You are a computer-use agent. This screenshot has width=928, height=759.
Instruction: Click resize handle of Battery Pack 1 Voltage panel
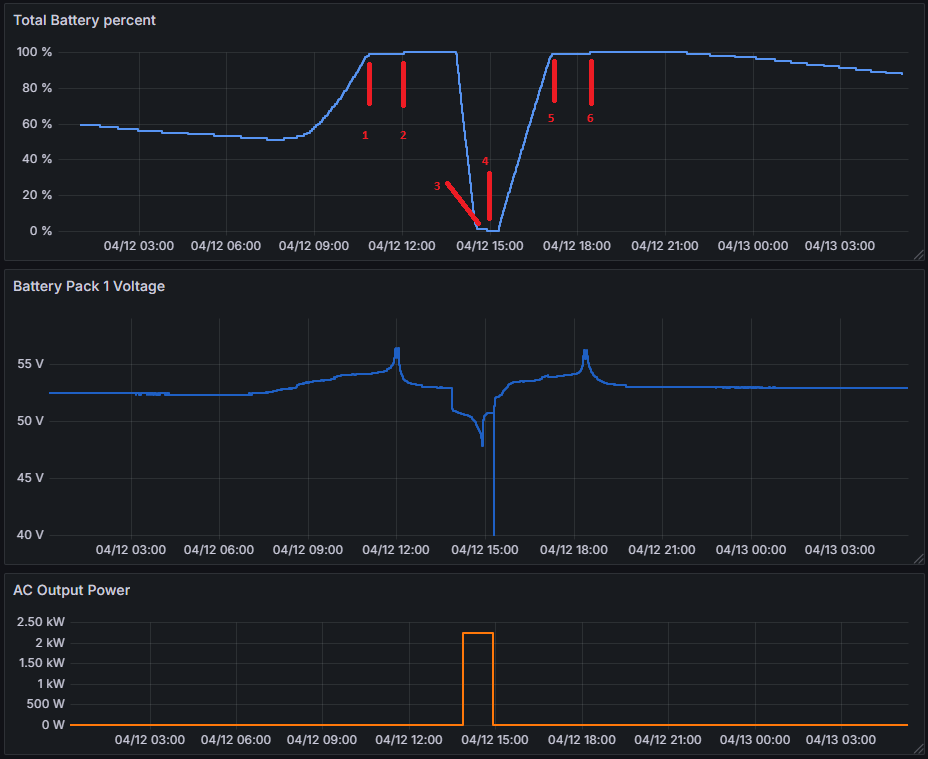919,559
